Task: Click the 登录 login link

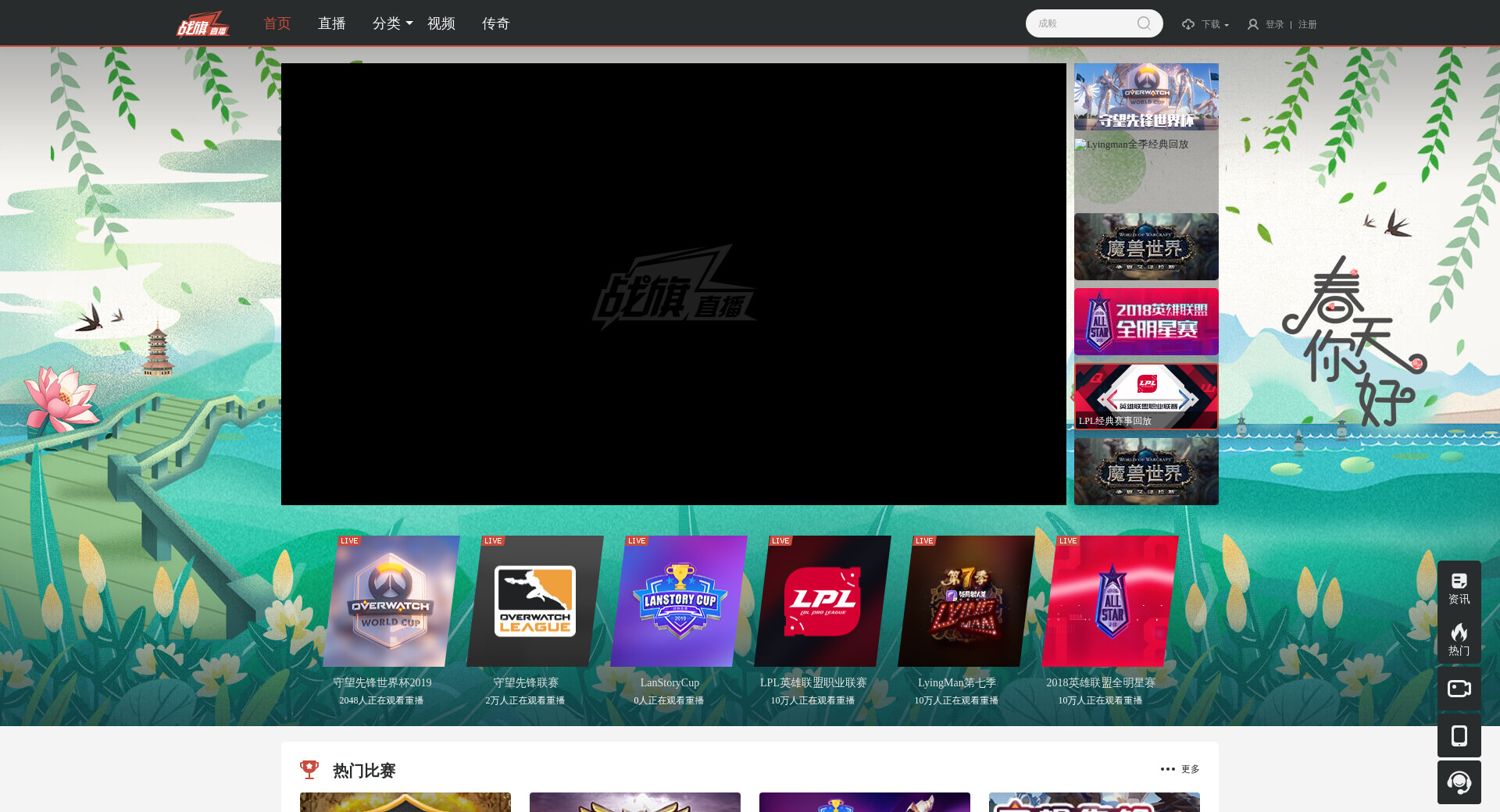Action: pyautogui.click(x=1274, y=24)
